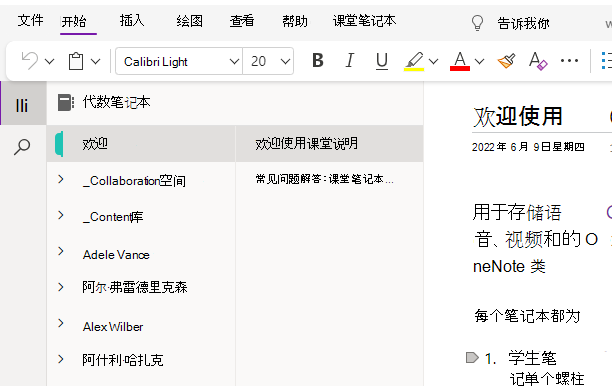Click the Format Painter brush icon
The height and width of the screenshot is (386, 612).
(506, 61)
